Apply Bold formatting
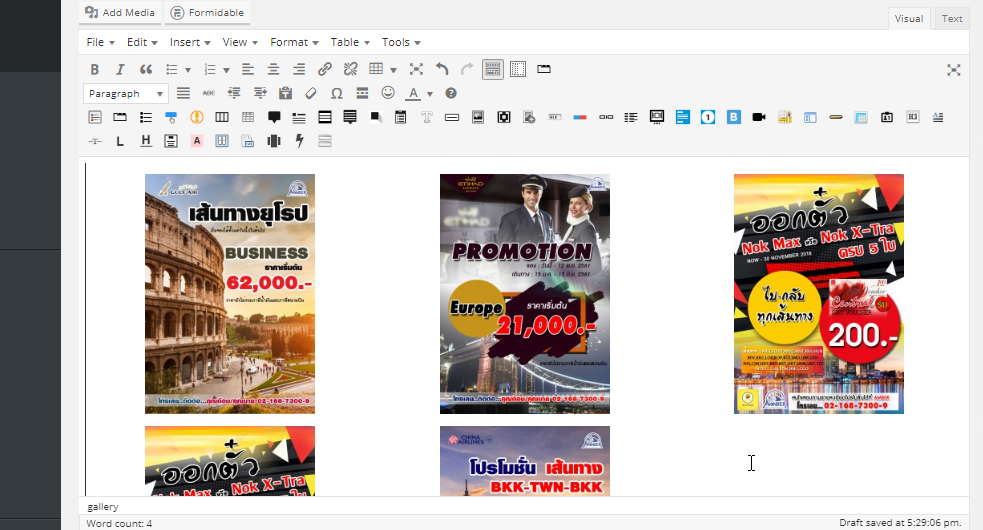Viewport: 983px width, 530px height. click(95, 70)
